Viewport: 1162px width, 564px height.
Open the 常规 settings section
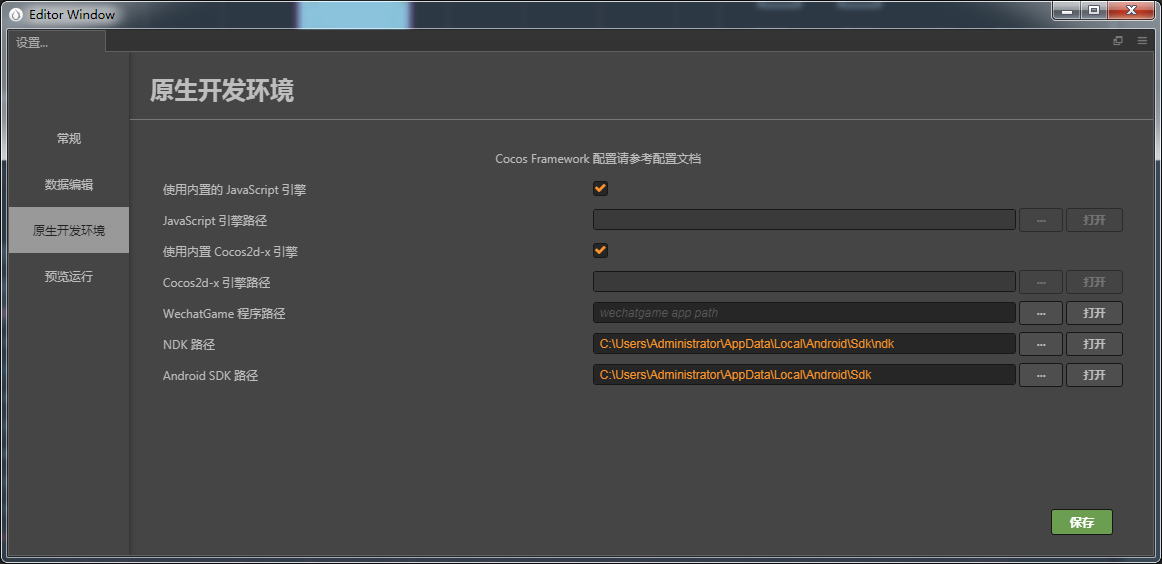(x=69, y=139)
